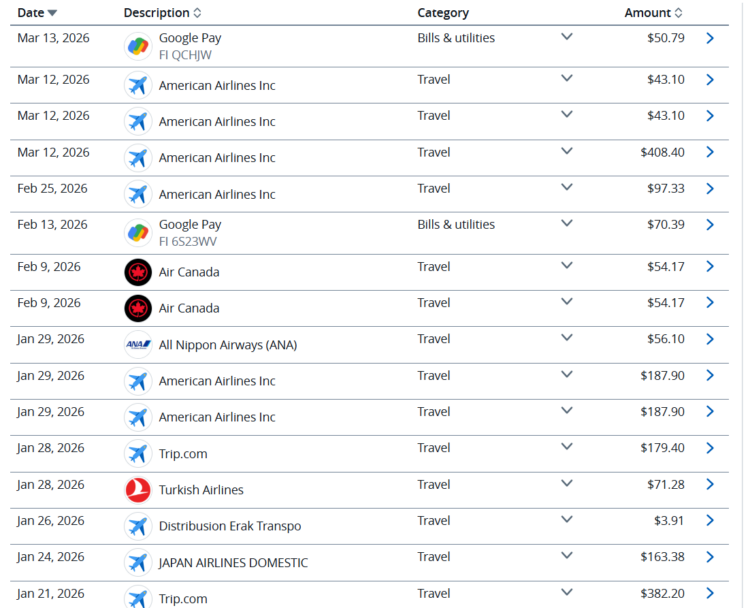Expand category dropdown on All Nippon Airways row
The image size is (750, 608).
(x=567, y=338)
